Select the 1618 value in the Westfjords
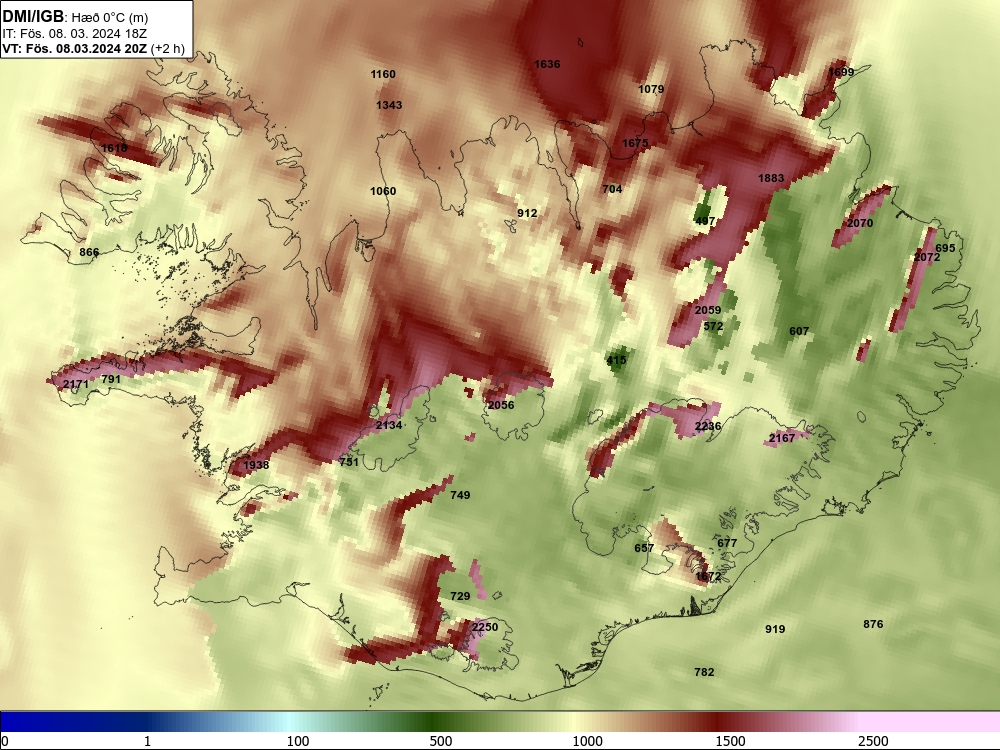The width and height of the screenshot is (1000, 750). [x=114, y=149]
